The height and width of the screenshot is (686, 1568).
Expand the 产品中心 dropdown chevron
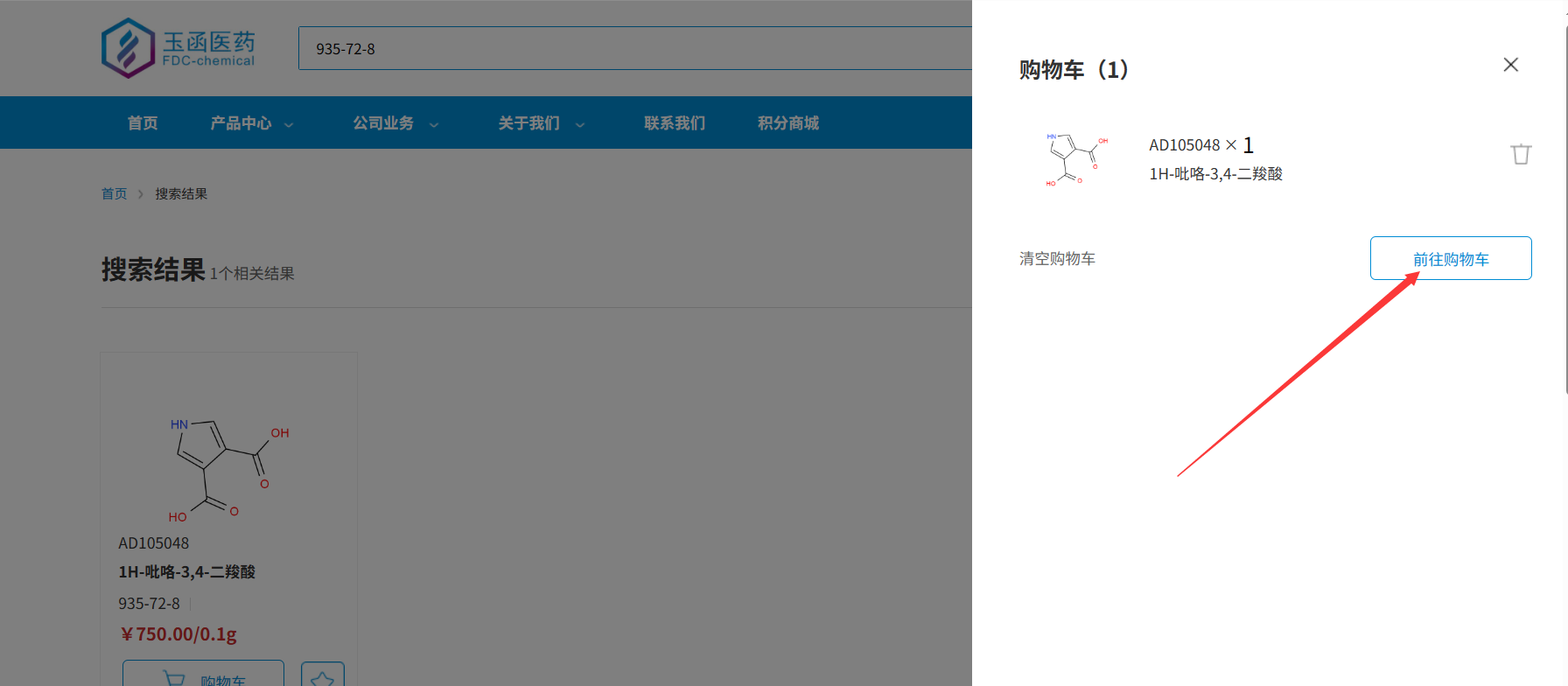(x=289, y=124)
